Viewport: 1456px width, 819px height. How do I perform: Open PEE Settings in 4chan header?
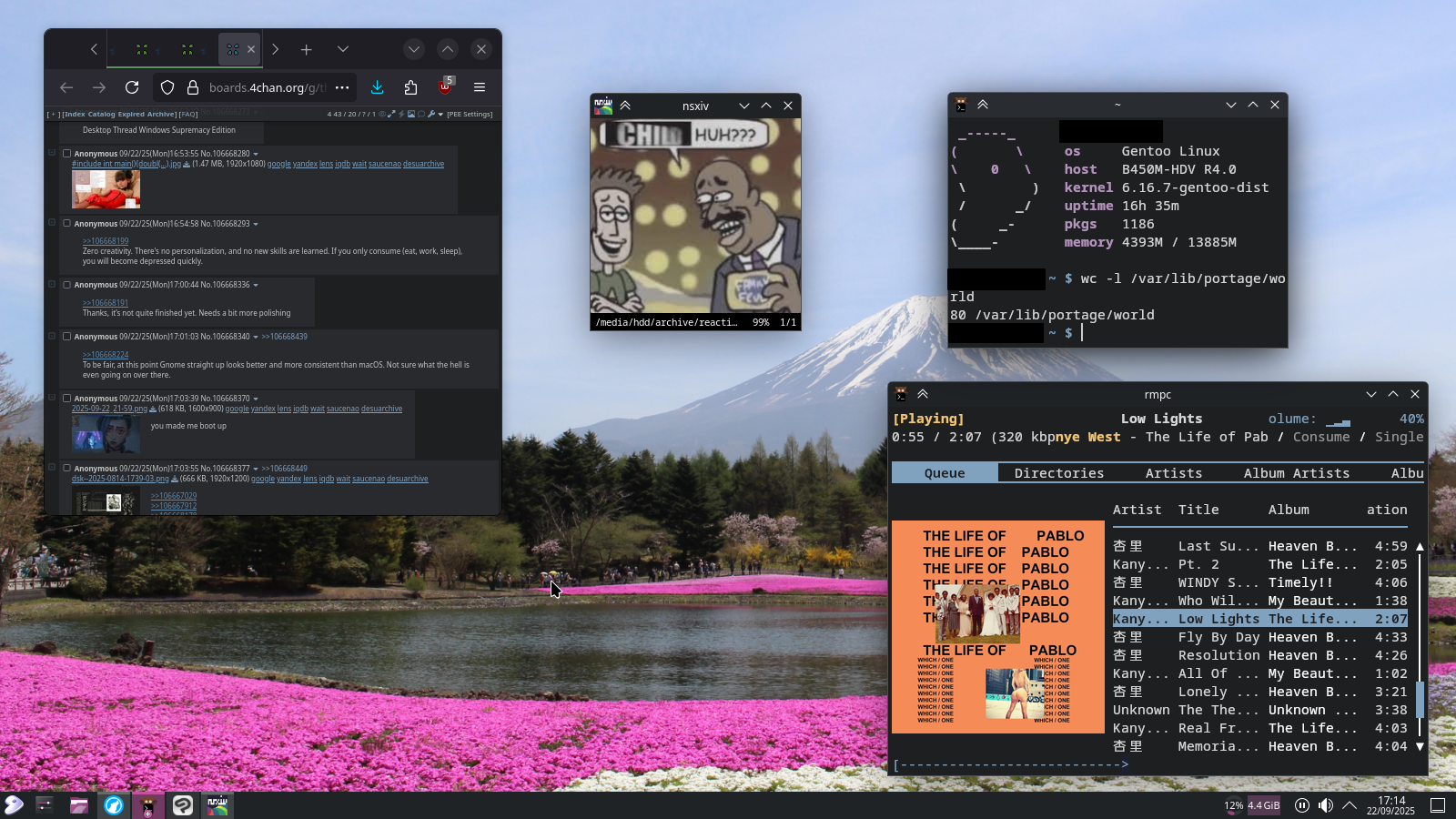pos(470,114)
